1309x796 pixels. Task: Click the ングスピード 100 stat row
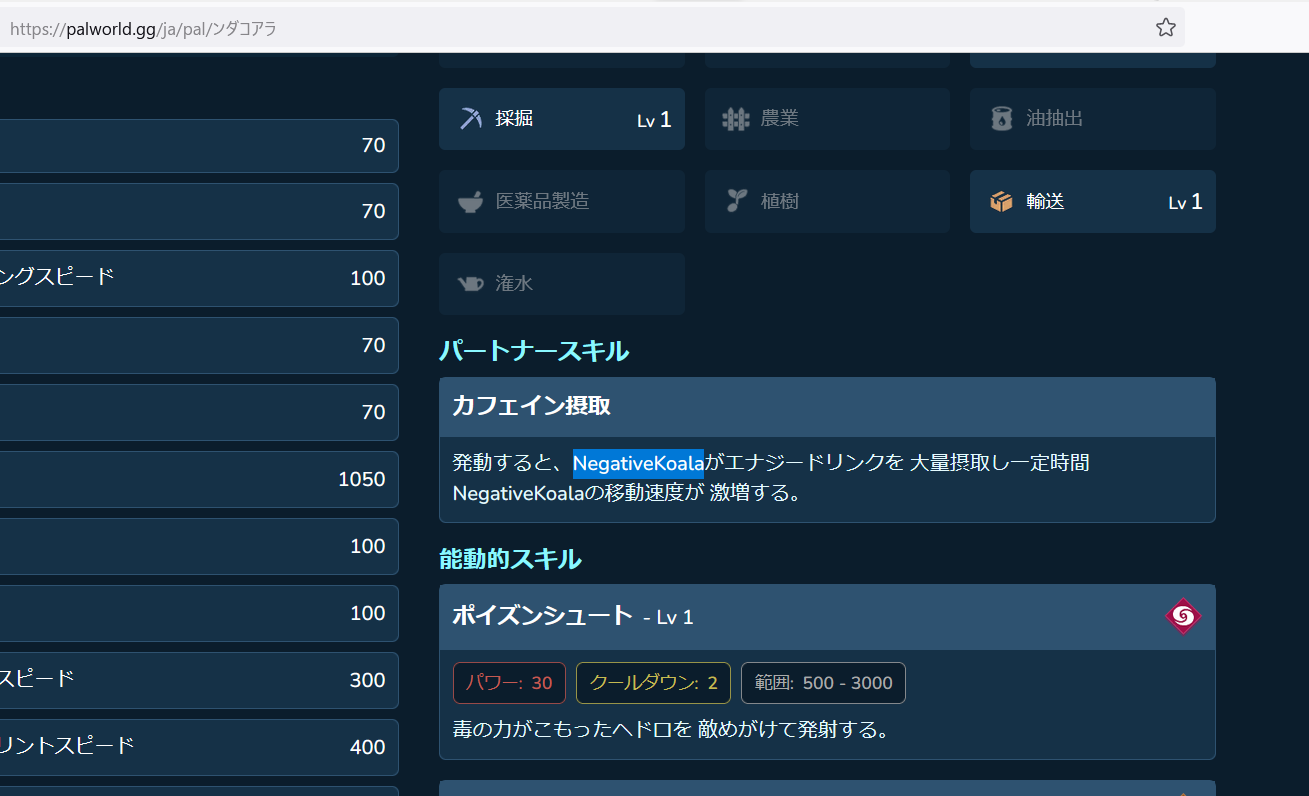199,278
